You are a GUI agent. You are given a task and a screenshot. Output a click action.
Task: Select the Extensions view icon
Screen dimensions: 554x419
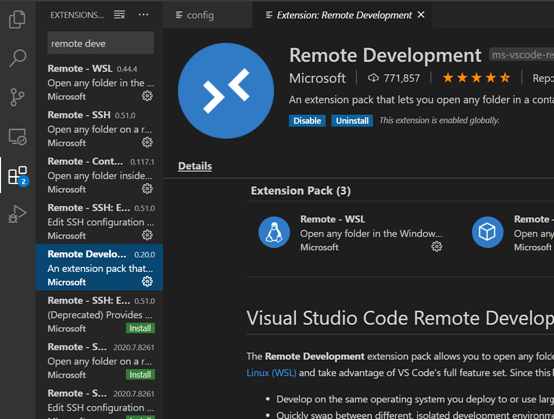[18, 175]
